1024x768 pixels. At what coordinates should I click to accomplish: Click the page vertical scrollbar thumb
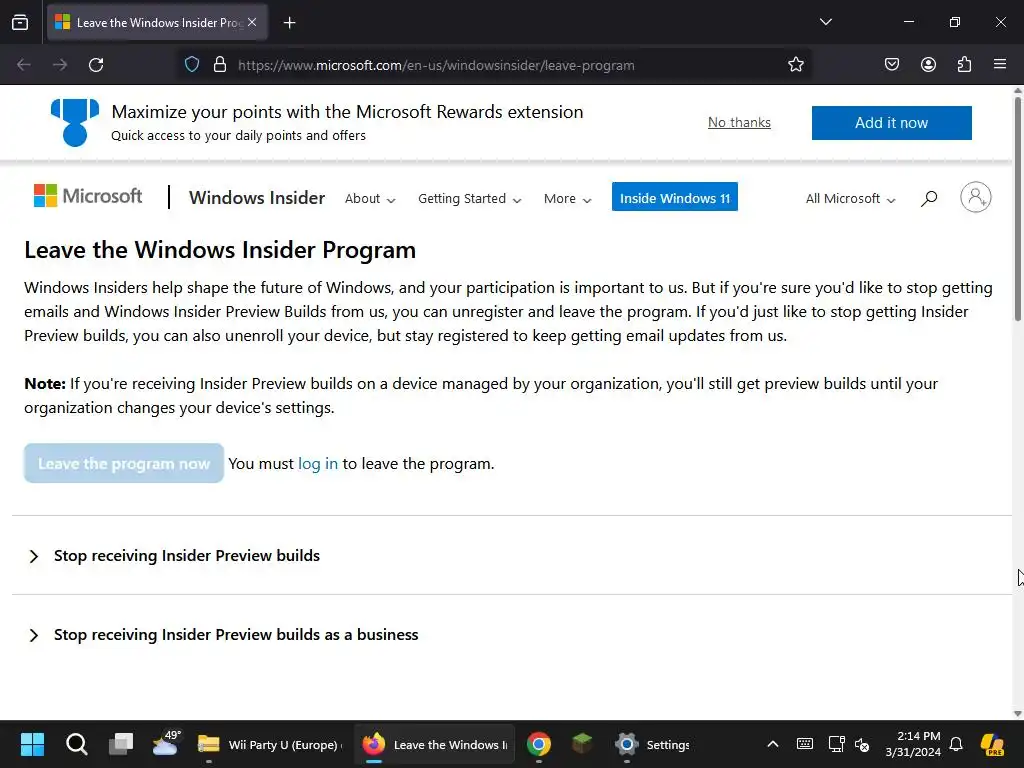pyautogui.click(x=1017, y=209)
